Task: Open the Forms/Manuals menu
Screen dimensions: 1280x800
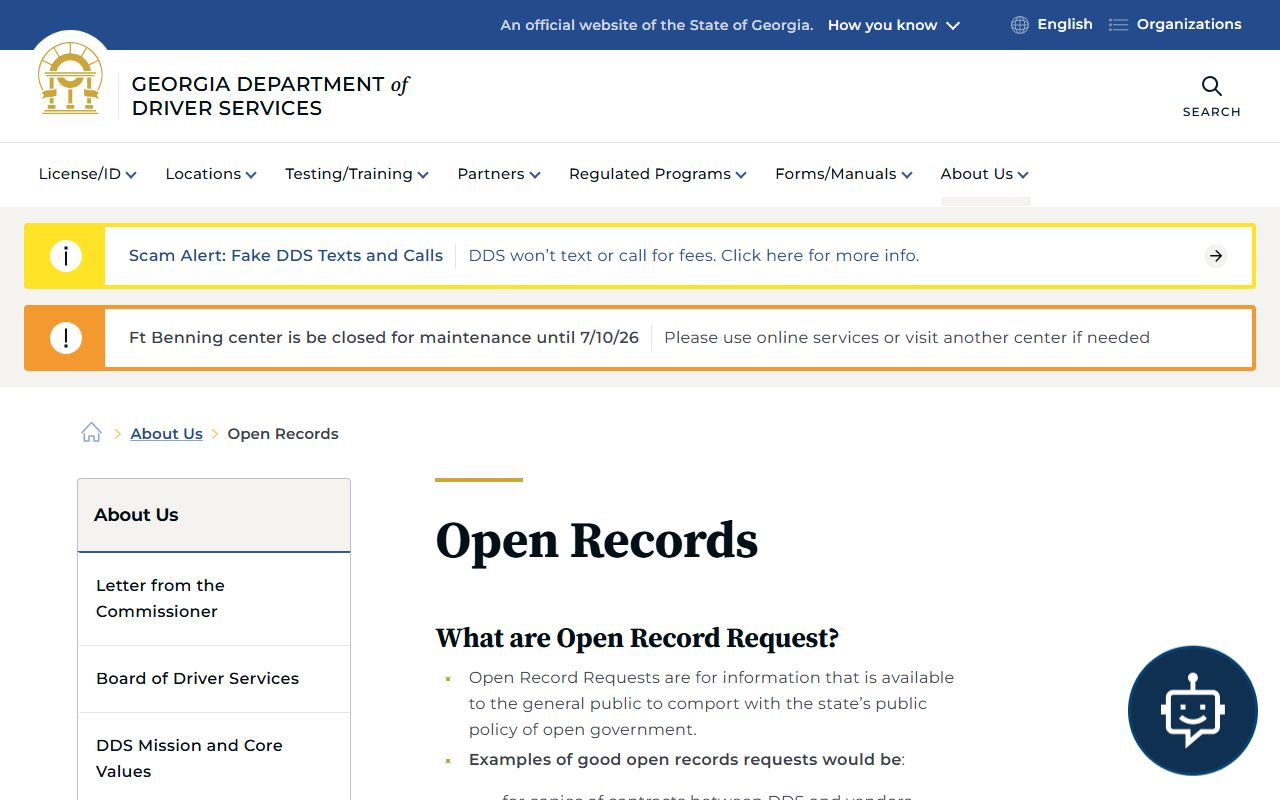Action: [844, 174]
